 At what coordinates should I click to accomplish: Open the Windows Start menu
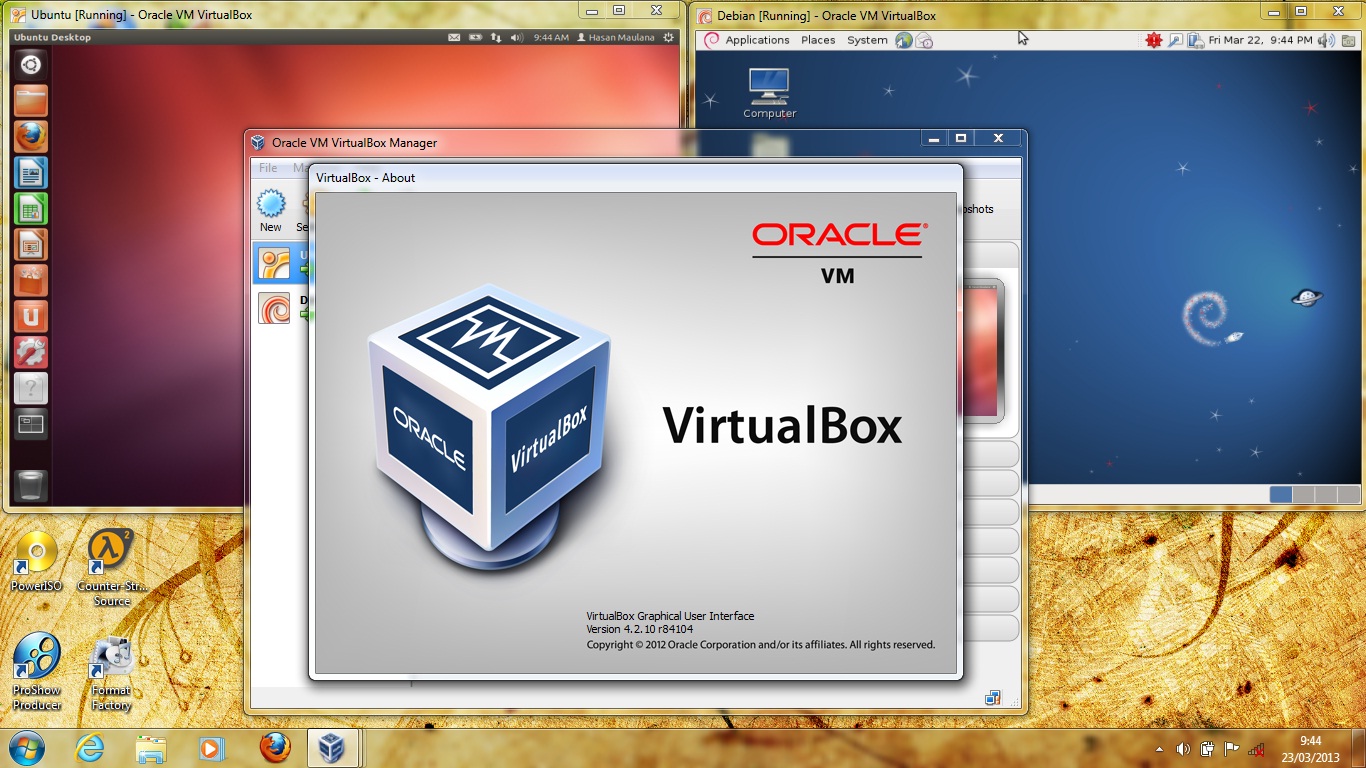coord(27,747)
